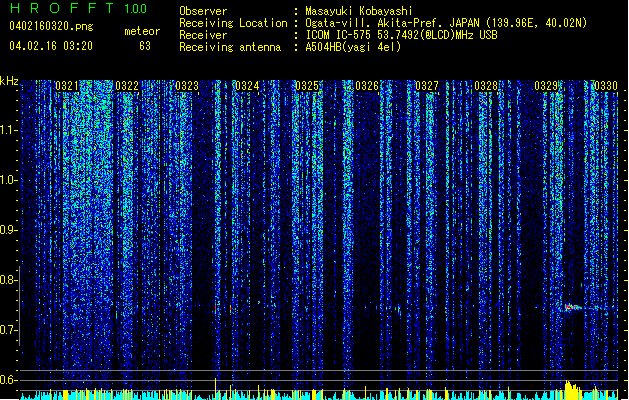Select the ICOM IC-575 receiver details
This screenshot has width=629, height=400.
pos(402,35)
